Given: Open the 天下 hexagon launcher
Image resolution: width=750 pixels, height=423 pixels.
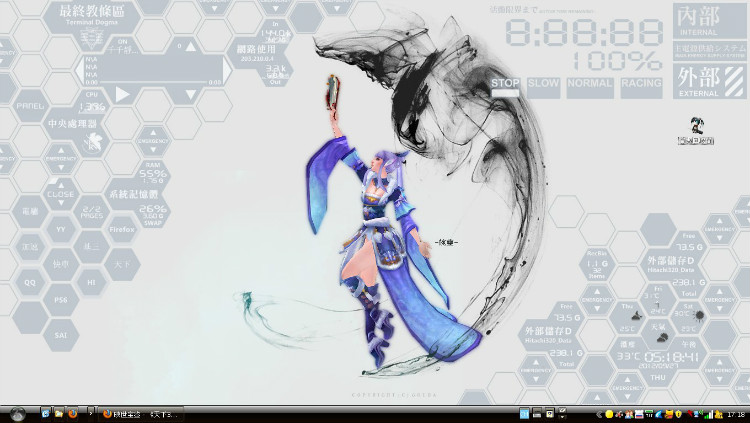Looking at the screenshot, I should click(x=122, y=264).
